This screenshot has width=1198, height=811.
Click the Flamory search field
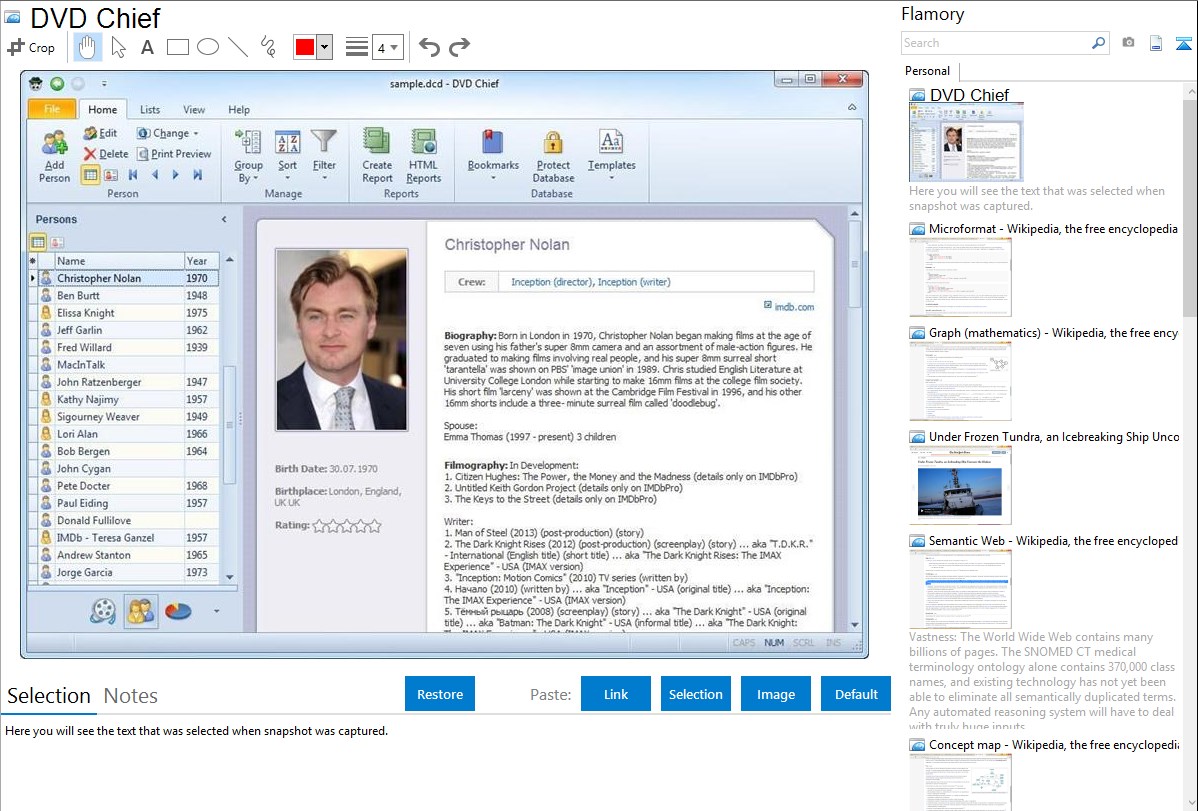click(996, 43)
